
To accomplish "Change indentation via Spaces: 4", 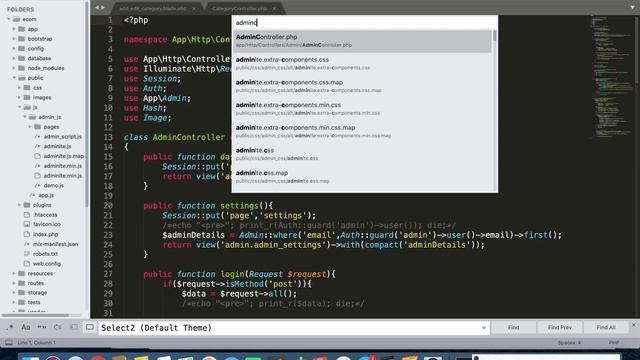I will [569, 343].
